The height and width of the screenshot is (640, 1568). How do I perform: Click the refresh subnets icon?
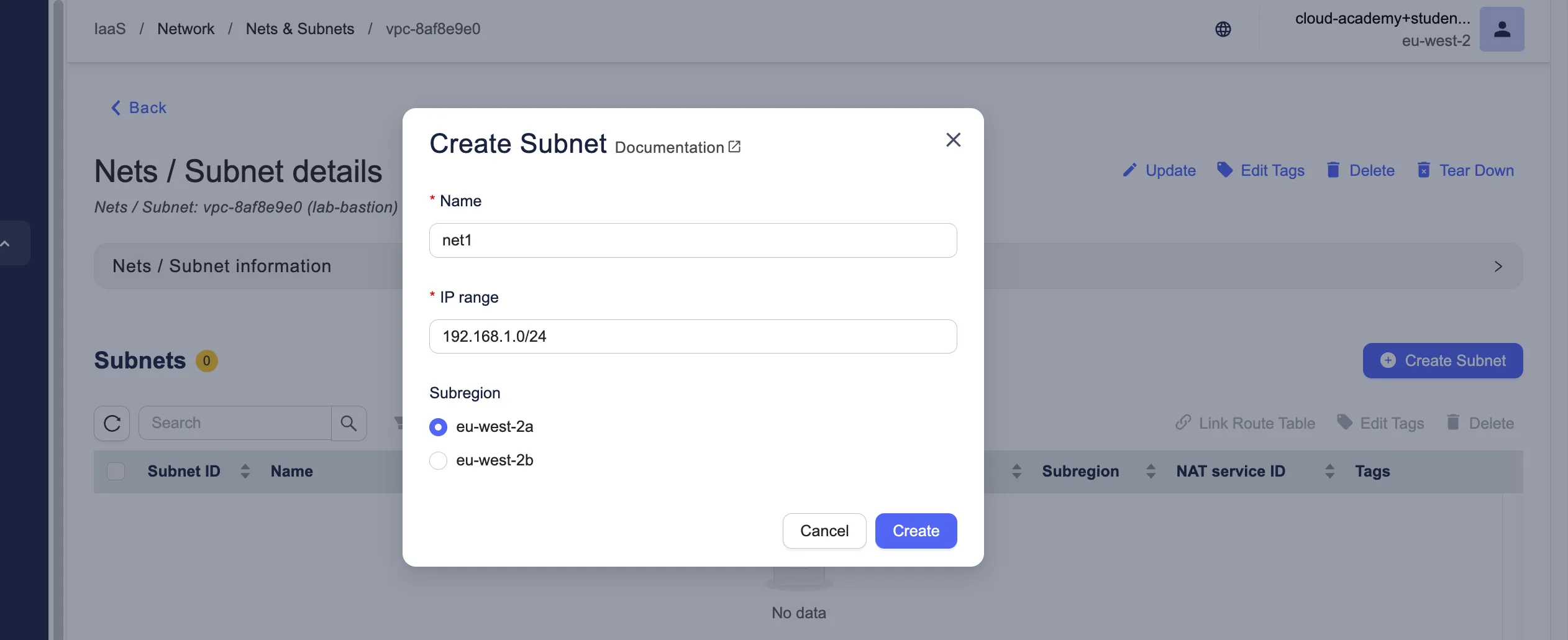(x=112, y=423)
